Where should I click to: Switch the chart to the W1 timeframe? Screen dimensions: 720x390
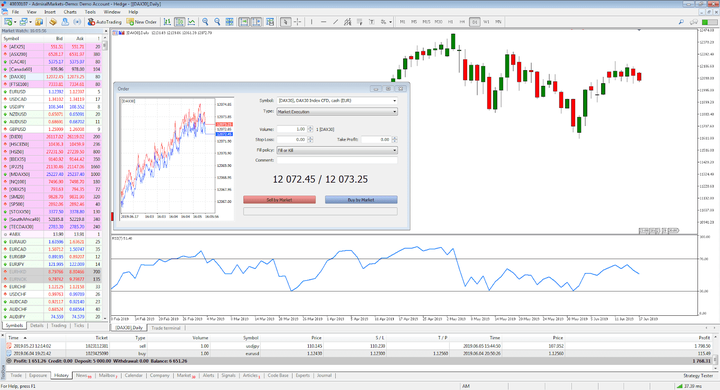click(486, 22)
